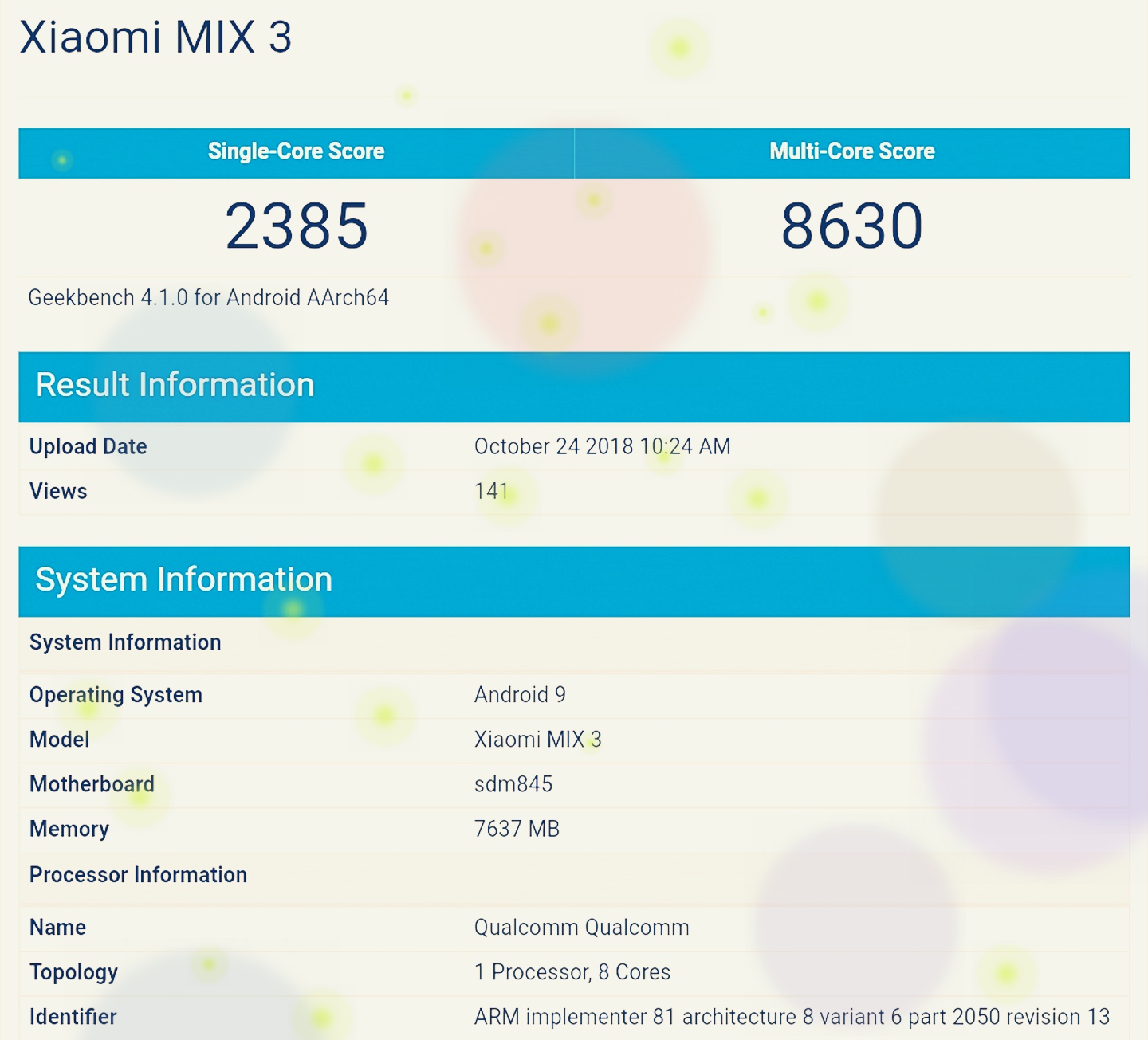Viewport: 1148px width, 1040px height.
Task: Click the Xiaomi MIX 3 model value
Action: pos(538,740)
